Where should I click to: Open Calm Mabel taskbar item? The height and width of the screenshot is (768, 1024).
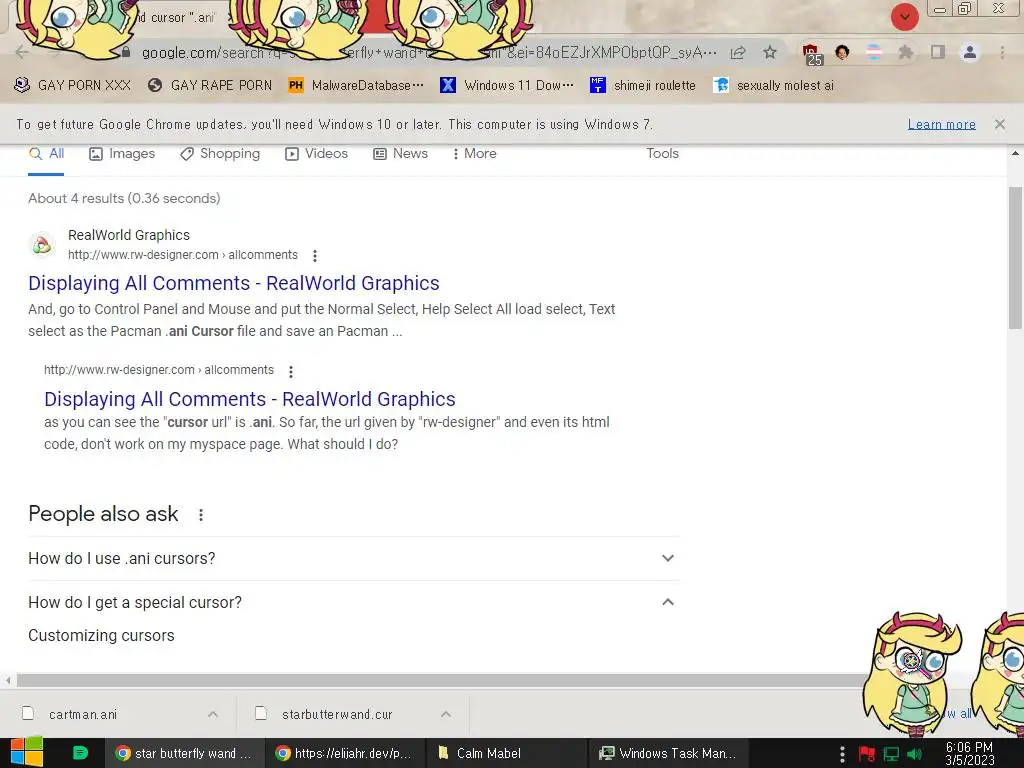506,753
